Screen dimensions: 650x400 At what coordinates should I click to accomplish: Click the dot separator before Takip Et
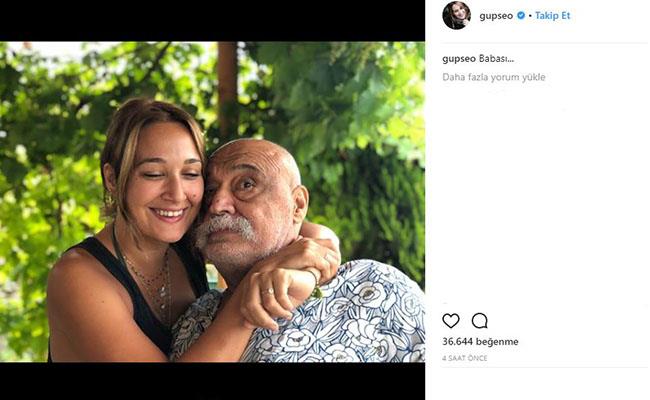529,16
